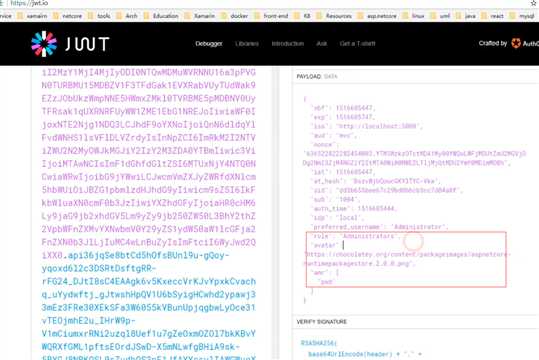Viewport: 539px width, 360px height.
Task: Open the Education bookmark folder icon
Action: 146,16
